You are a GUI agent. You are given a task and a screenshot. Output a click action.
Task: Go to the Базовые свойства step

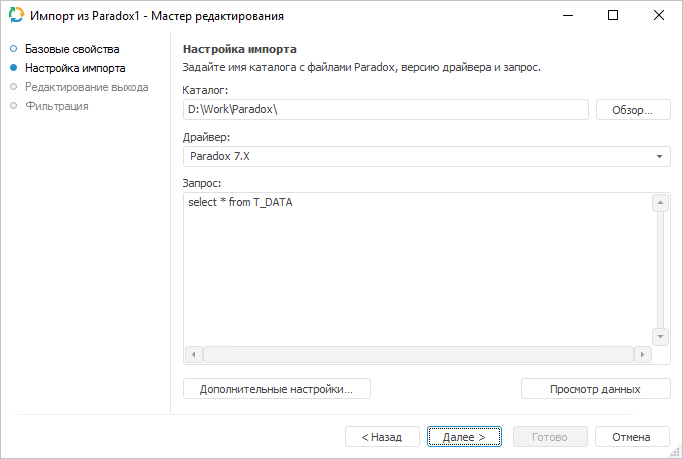[x=72, y=48]
